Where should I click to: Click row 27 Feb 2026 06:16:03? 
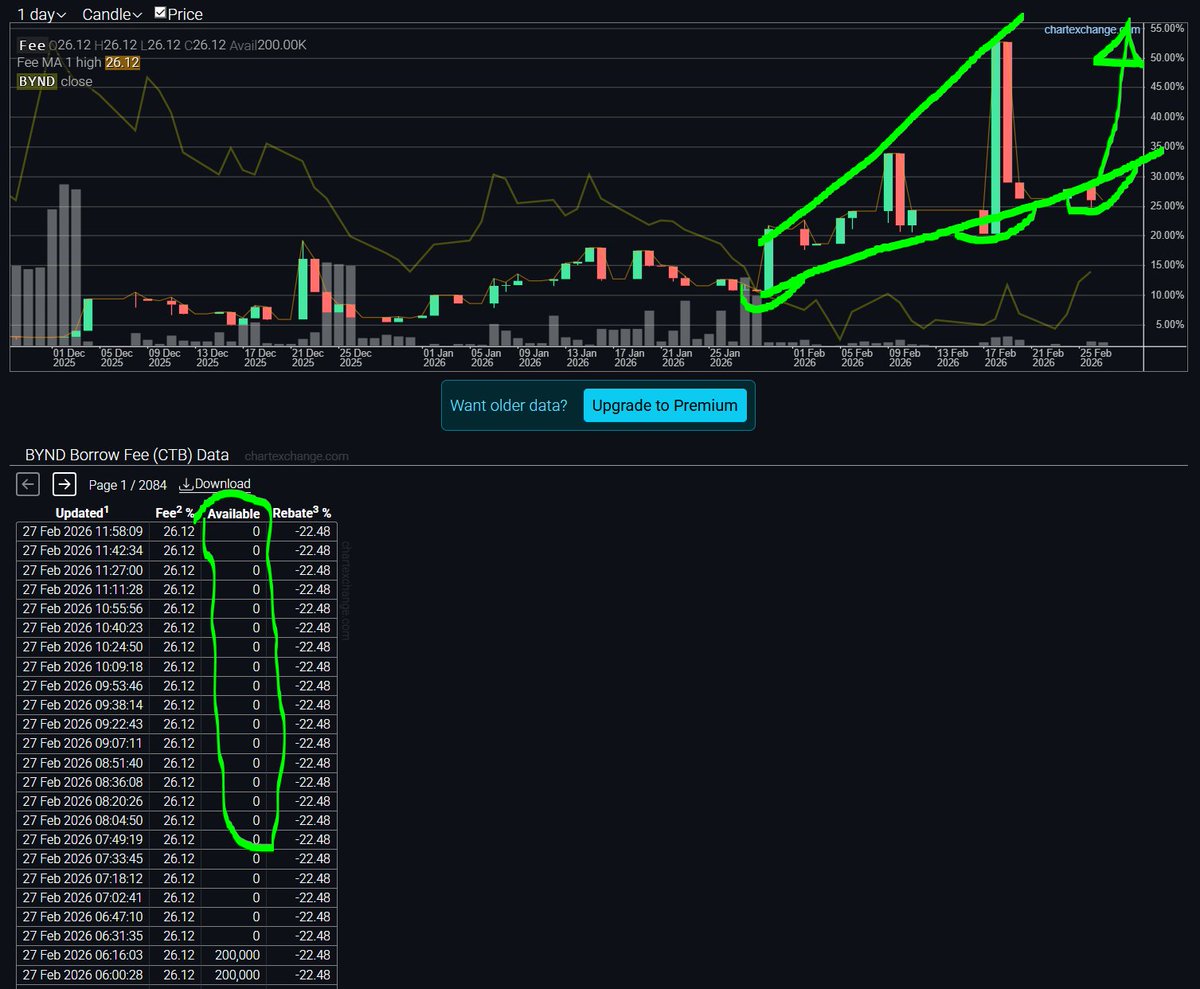[177, 955]
